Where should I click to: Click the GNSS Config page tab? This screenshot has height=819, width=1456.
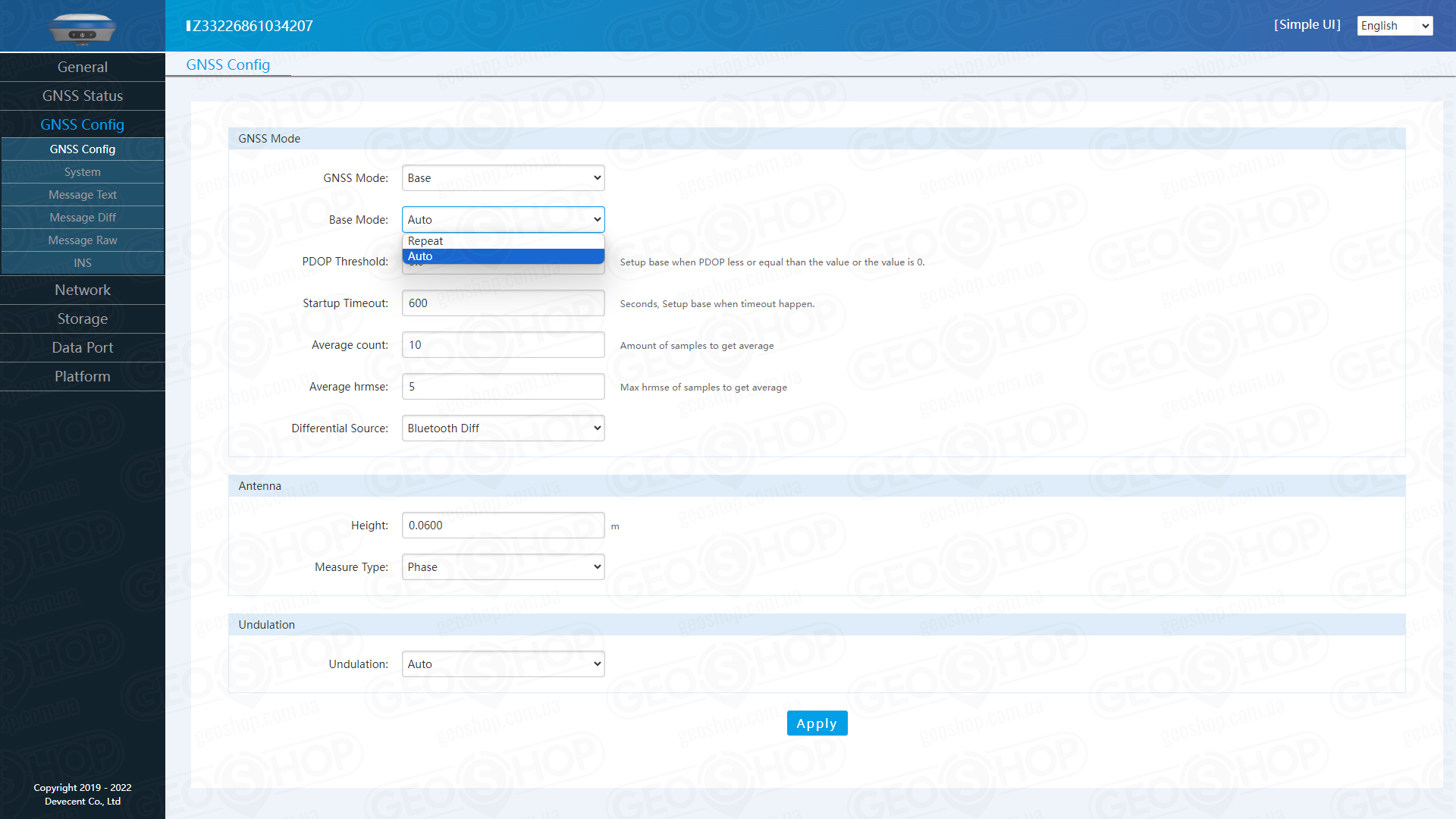click(227, 65)
